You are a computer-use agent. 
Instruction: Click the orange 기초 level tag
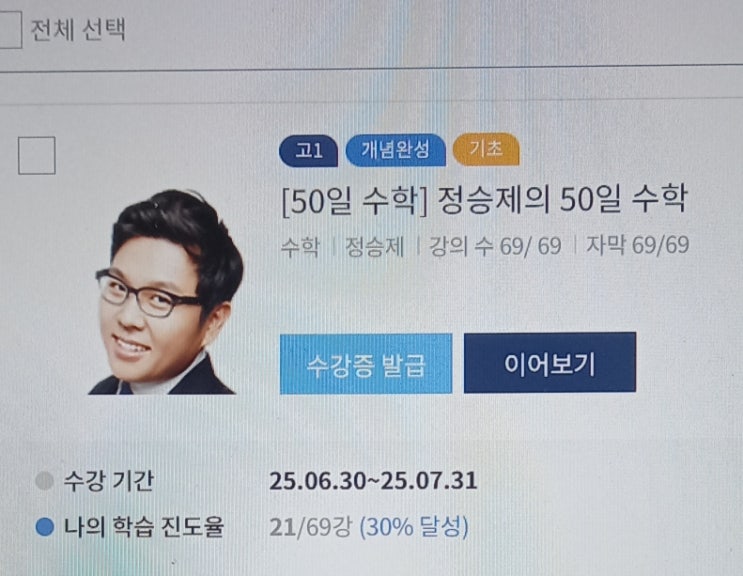486,149
